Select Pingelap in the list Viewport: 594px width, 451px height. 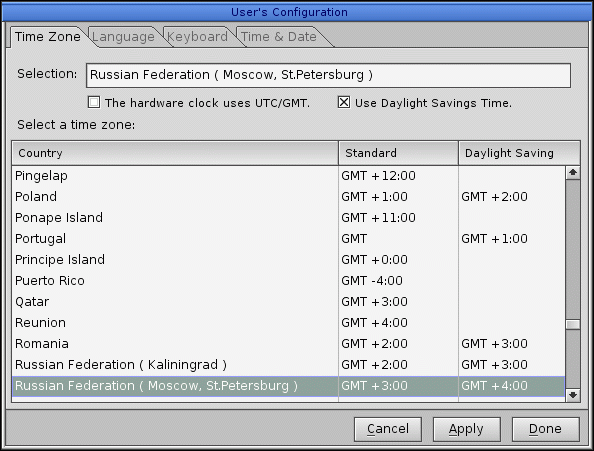coord(288,176)
